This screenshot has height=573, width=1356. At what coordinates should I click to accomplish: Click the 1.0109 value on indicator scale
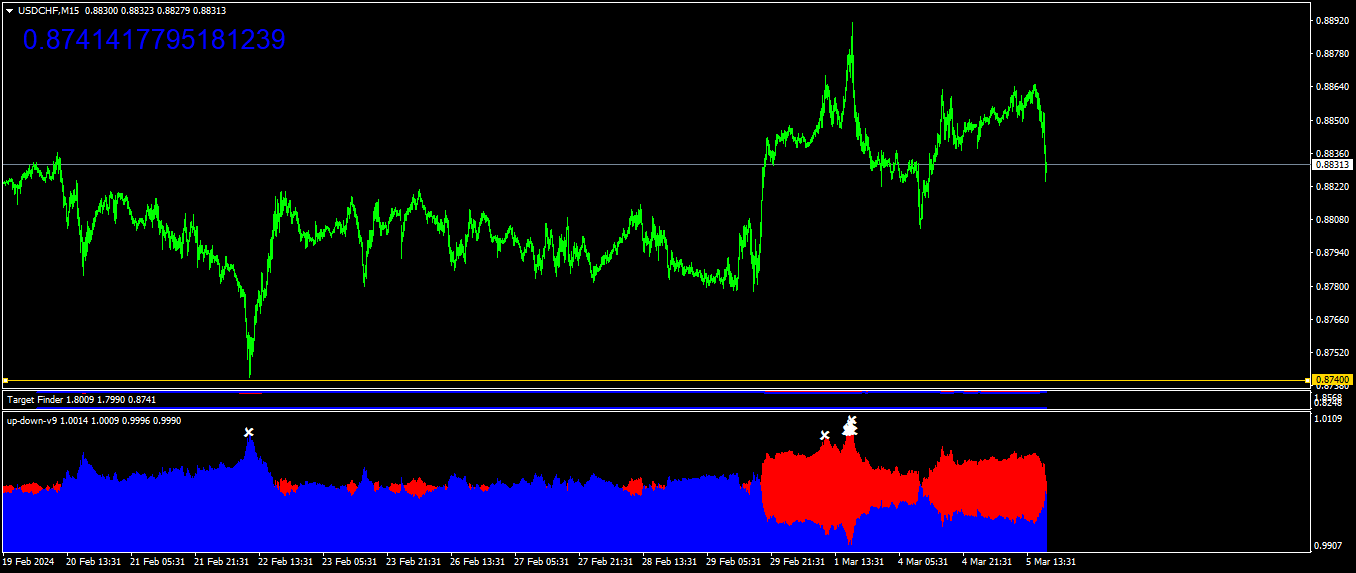(x=1329, y=420)
